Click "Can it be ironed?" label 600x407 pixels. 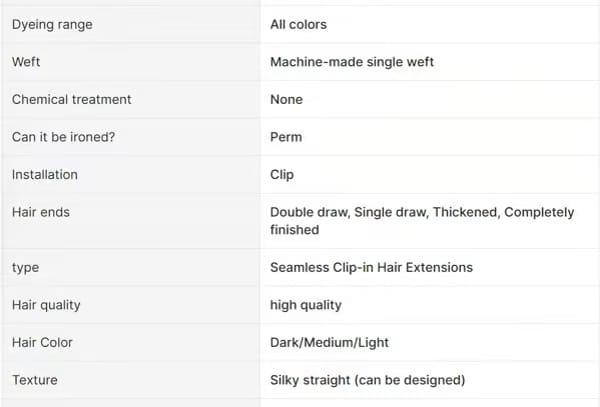pos(63,137)
